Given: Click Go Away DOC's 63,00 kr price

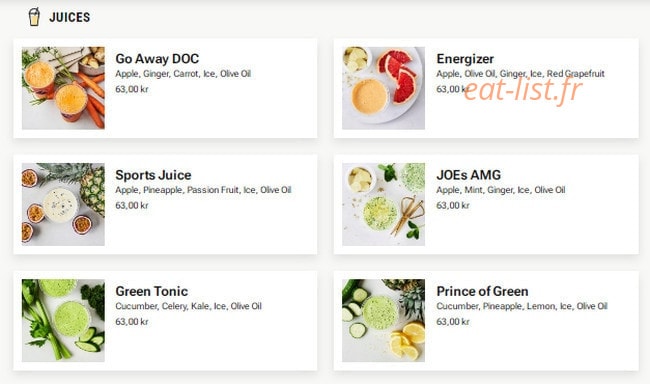Looking at the screenshot, I should (132, 89).
